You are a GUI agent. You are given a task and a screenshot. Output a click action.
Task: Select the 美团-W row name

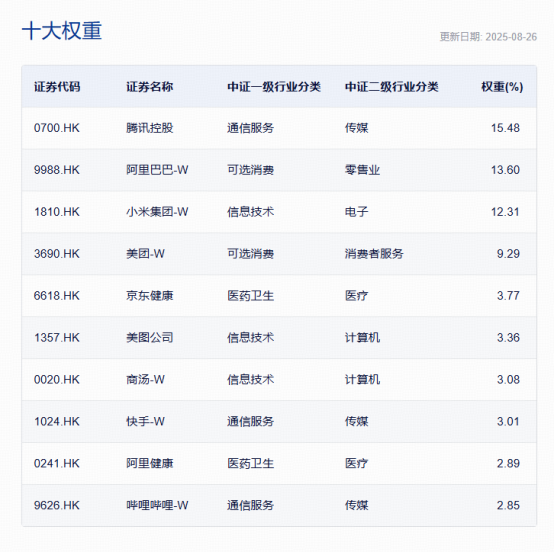(145, 254)
